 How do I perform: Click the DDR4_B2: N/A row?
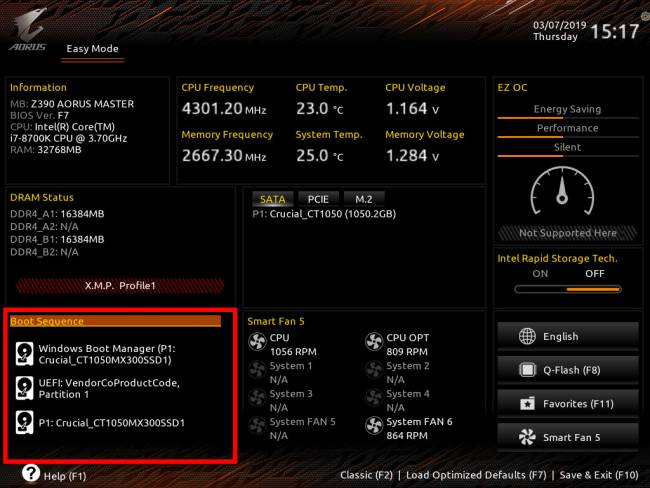[x=44, y=252]
